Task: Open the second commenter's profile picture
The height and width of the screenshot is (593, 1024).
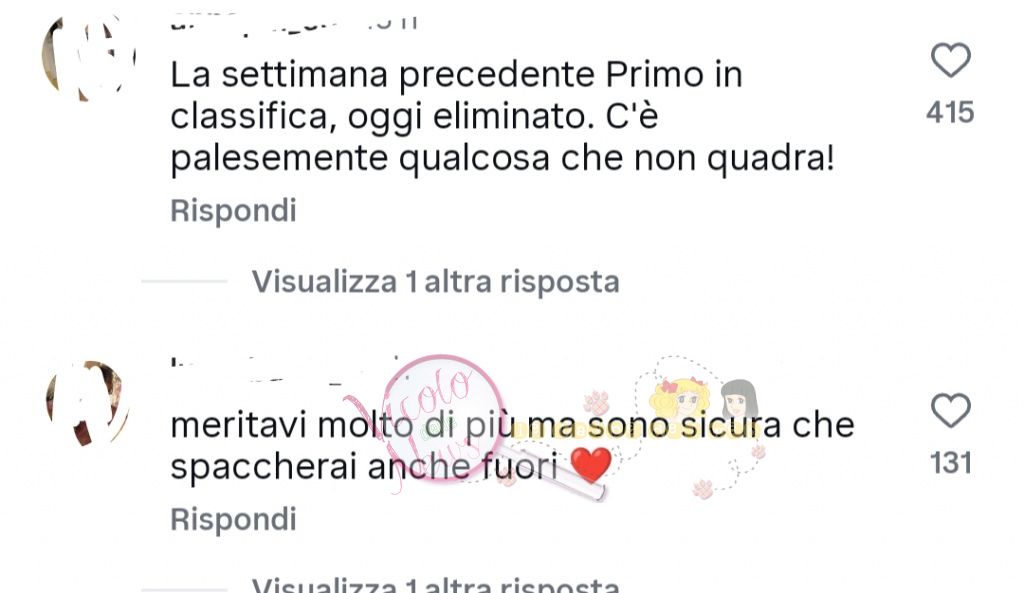Action: click(x=88, y=404)
